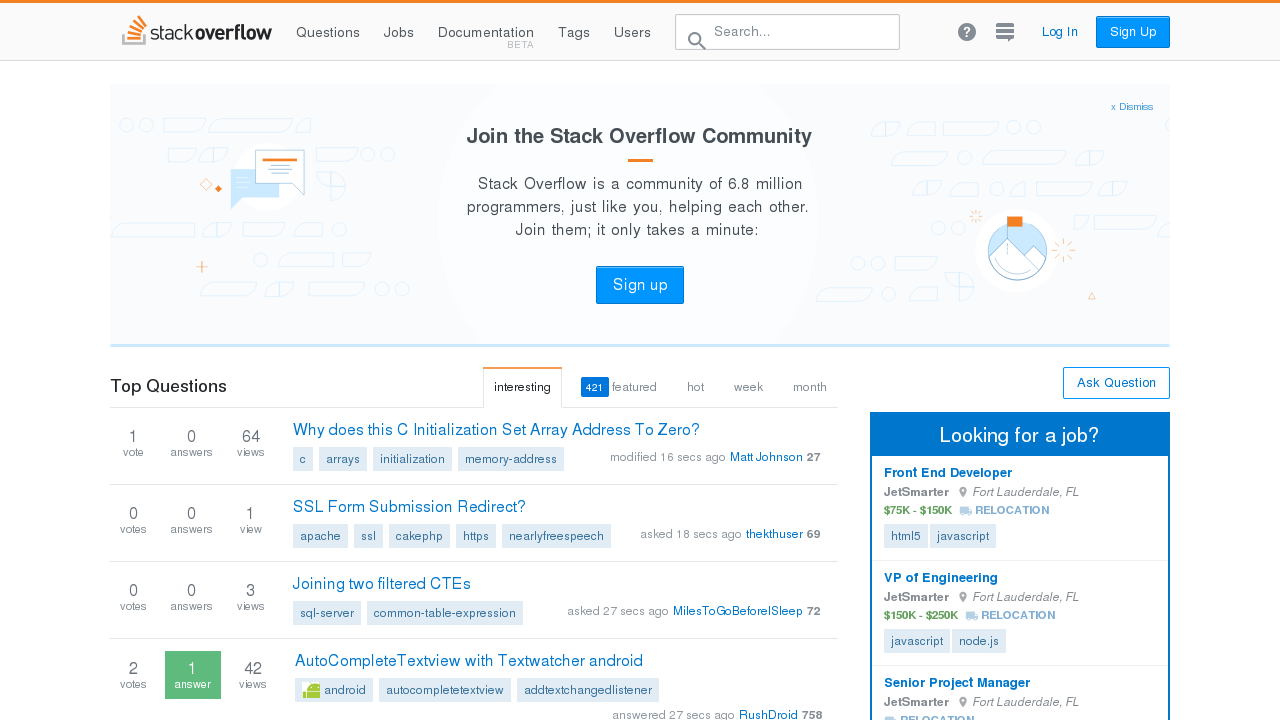Click the https tag
The height and width of the screenshot is (720, 1280).
coord(476,536)
